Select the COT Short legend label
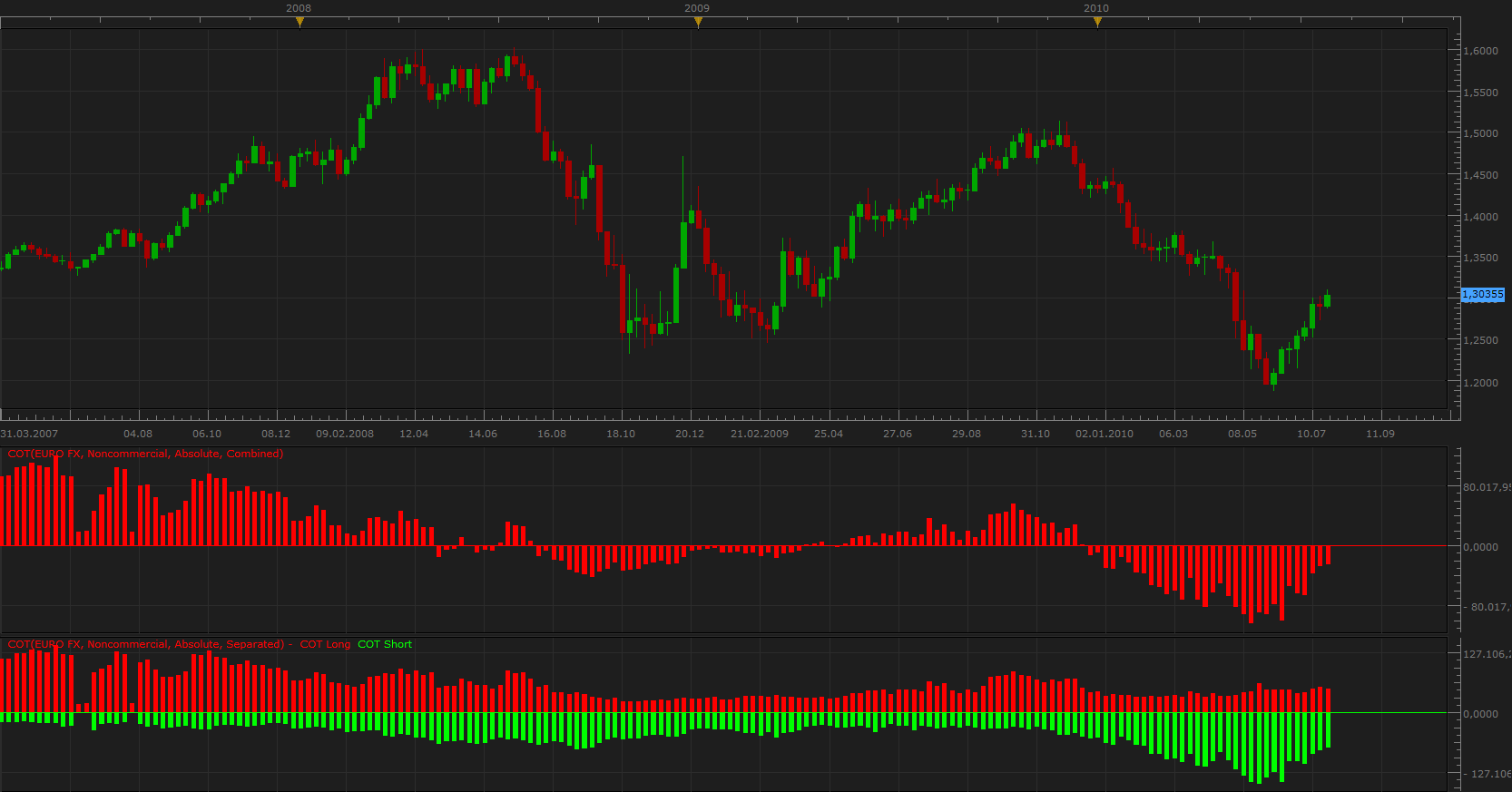The height and width of the screenshot is (792, 1512). point(385,644)
